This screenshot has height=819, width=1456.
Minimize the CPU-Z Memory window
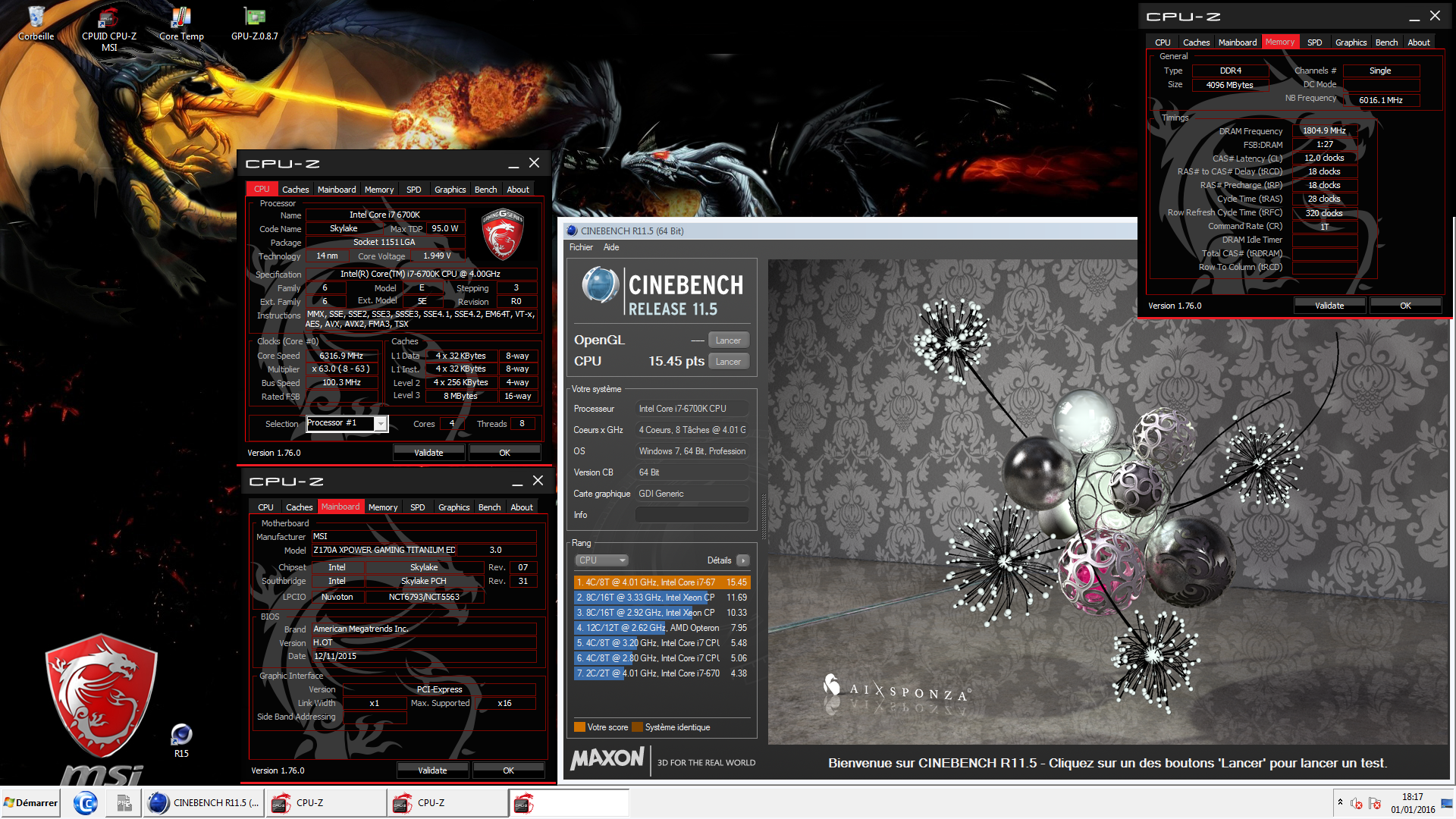click(x=1414, y=17)
